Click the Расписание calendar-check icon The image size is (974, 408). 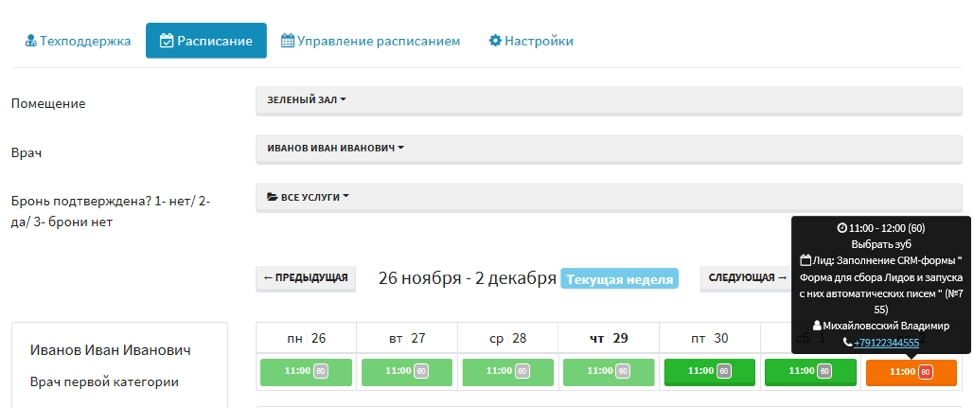click(x=167, y=41)
